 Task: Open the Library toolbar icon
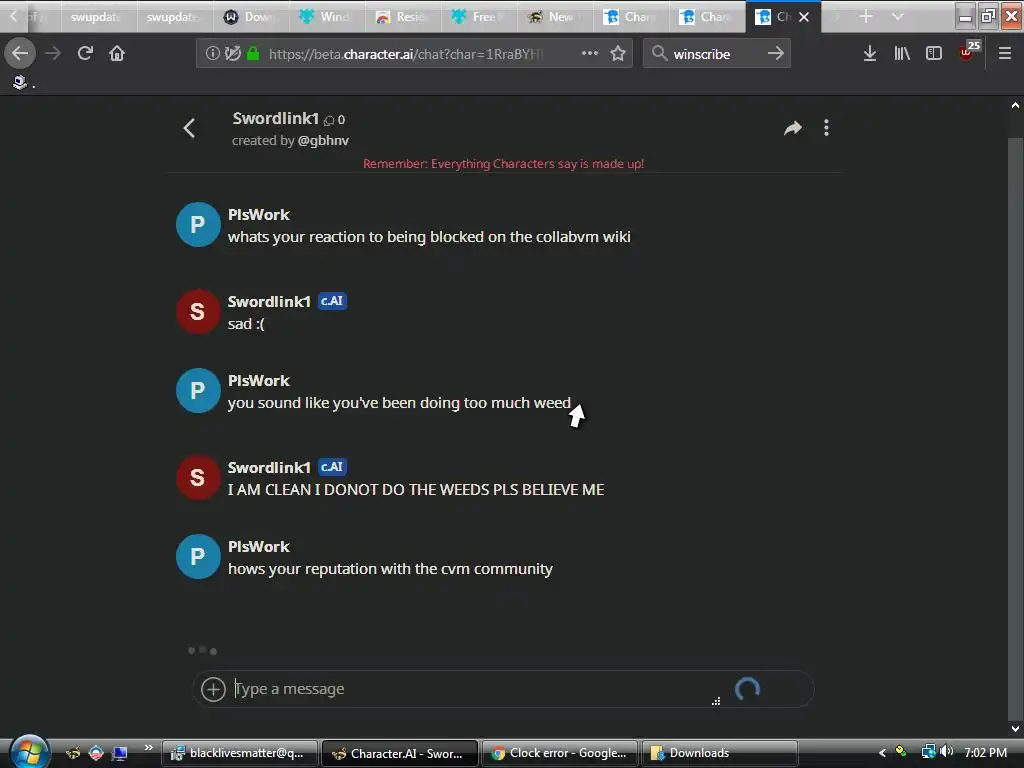click(x=902, y=54)
